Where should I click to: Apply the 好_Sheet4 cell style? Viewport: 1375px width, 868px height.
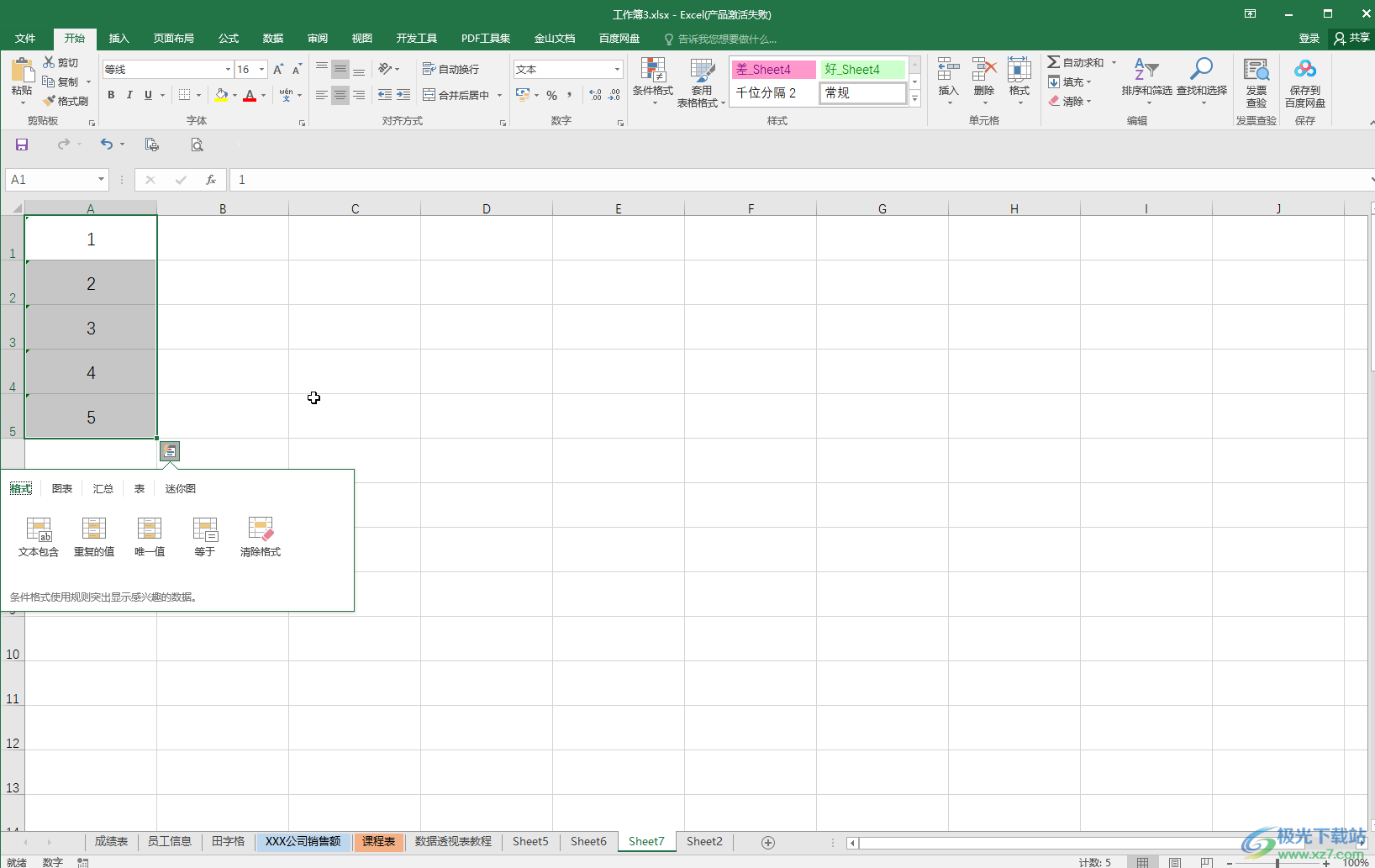tap(862, 69)
